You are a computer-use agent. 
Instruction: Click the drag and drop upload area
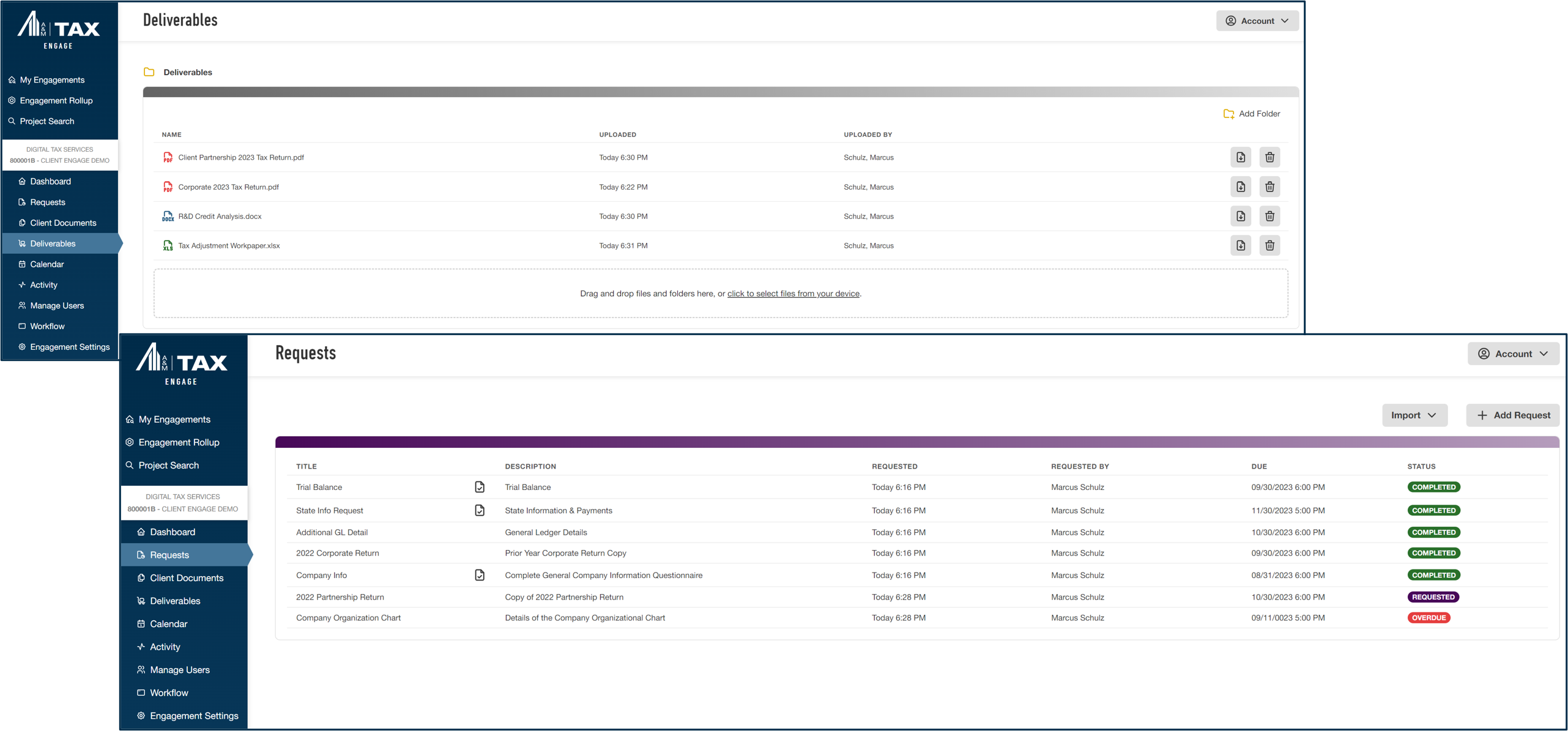coord(720,294)
